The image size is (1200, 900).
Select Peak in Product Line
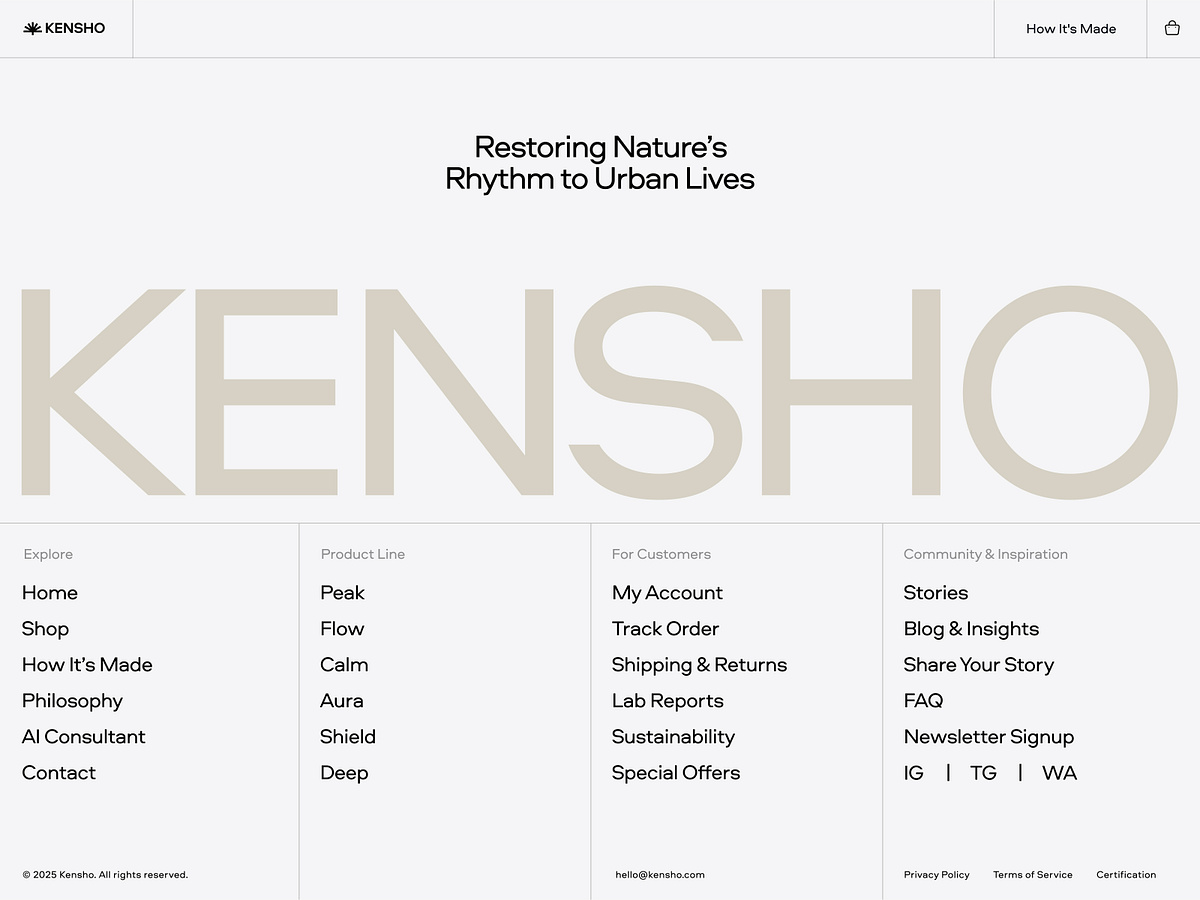tap(342, 593)
